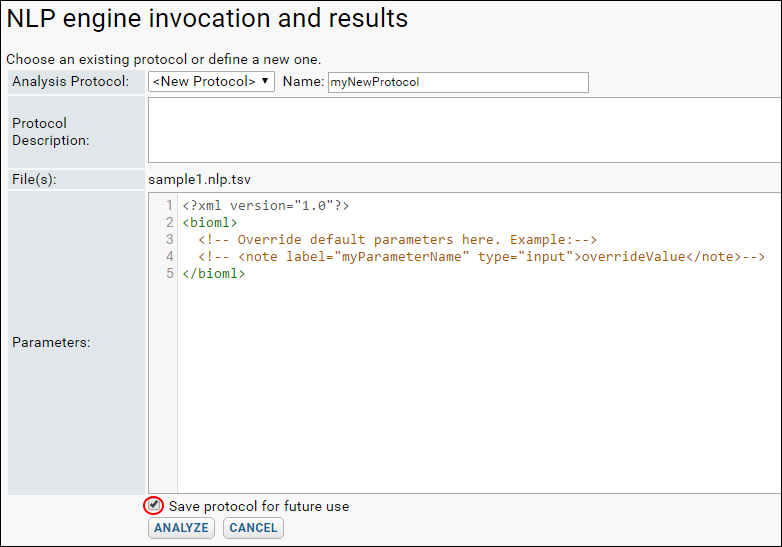Click the overrideValue text in line 4

pos(633,256)
